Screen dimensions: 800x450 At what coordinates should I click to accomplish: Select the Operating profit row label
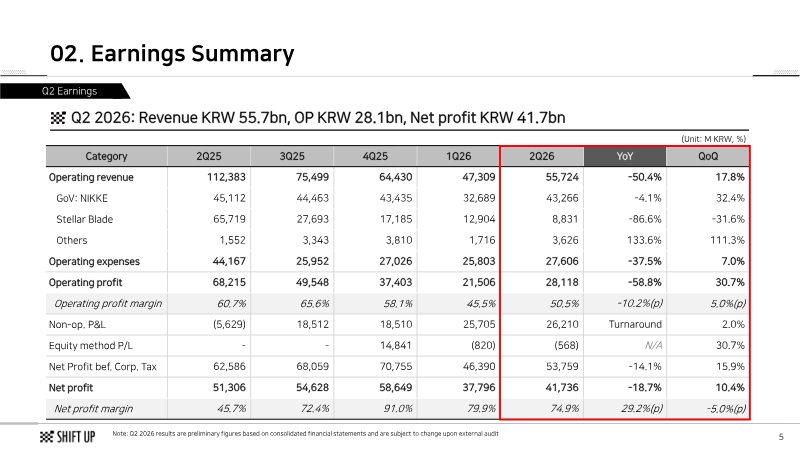click(85, 282)
